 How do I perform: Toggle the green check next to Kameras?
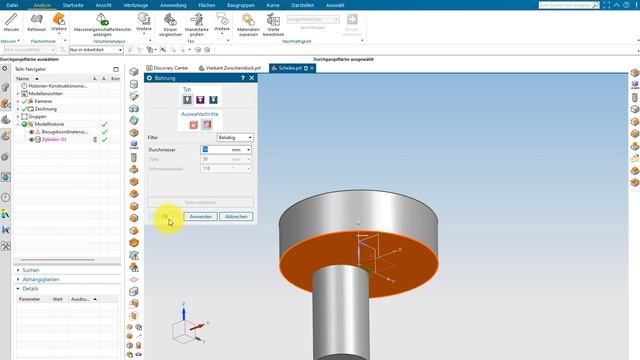(24, 101)
